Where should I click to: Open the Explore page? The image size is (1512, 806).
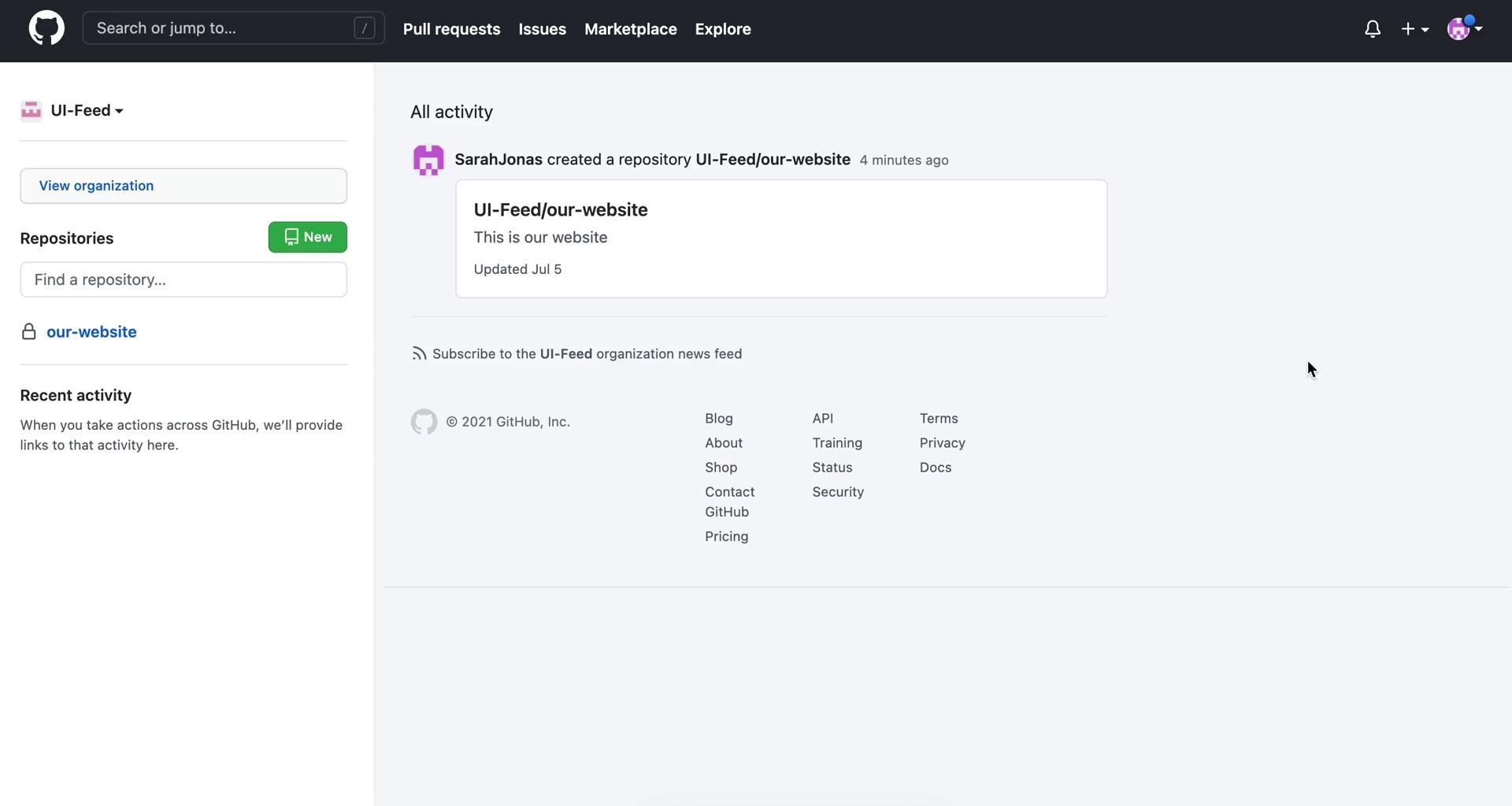(723, 29)
